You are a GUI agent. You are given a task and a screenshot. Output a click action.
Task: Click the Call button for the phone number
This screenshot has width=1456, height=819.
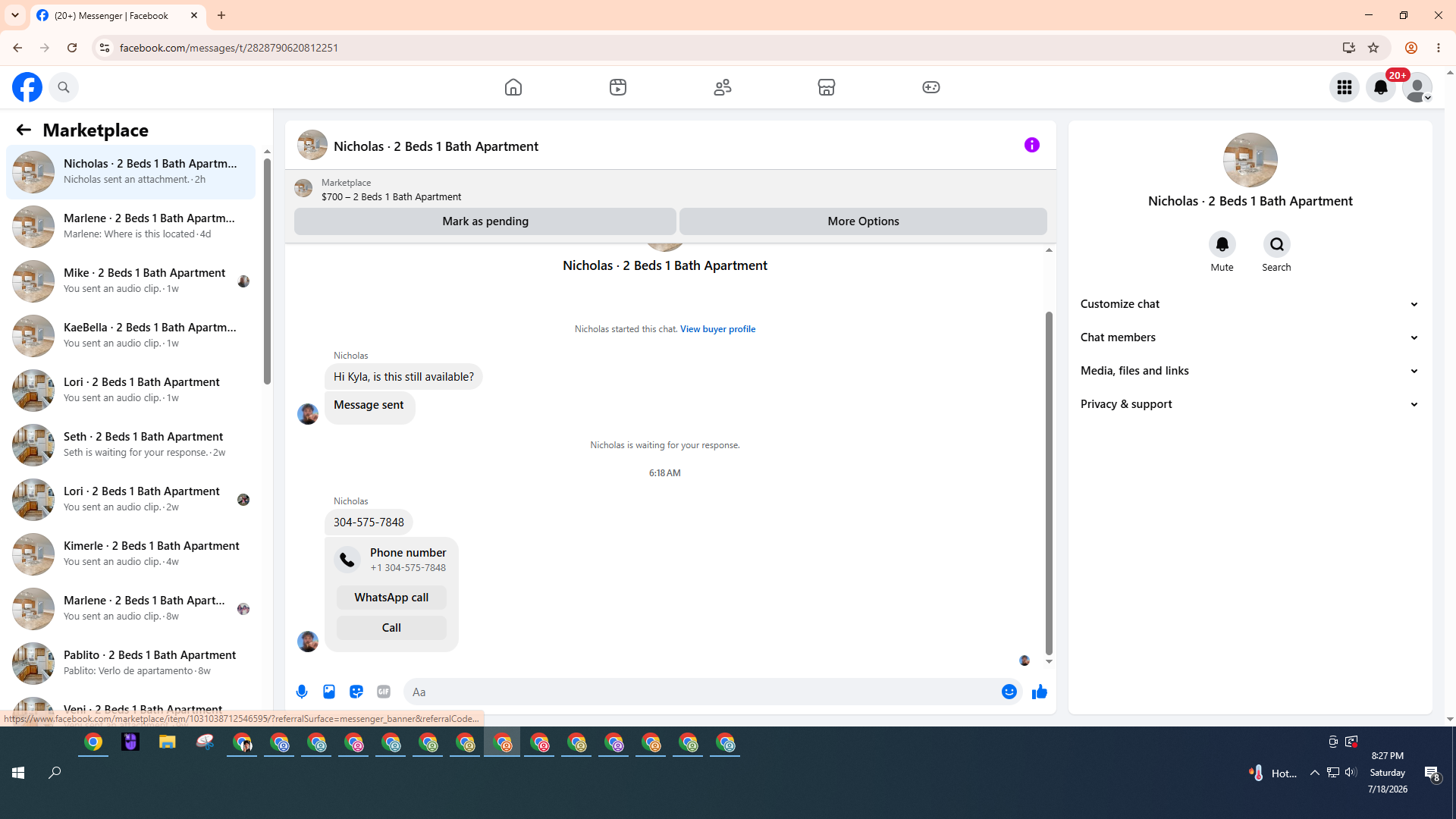coord(391,628)
